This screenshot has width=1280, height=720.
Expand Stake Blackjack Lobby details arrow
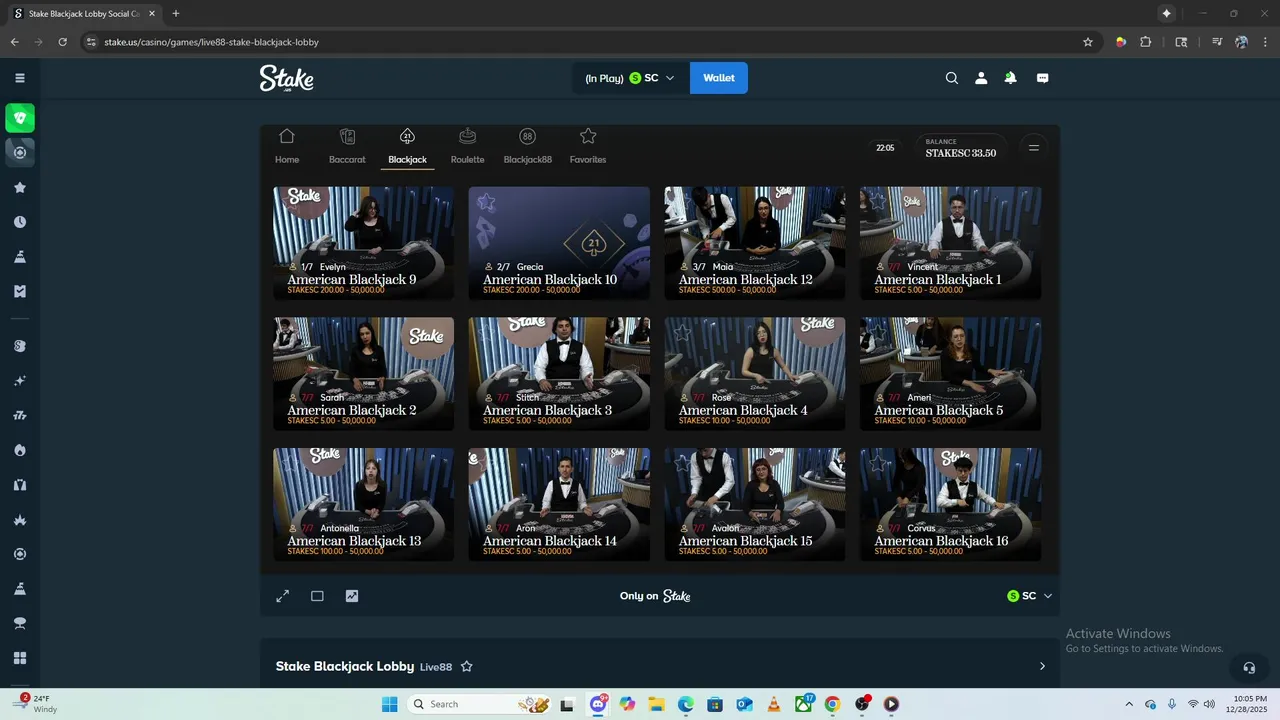[x=1042, y=666]
